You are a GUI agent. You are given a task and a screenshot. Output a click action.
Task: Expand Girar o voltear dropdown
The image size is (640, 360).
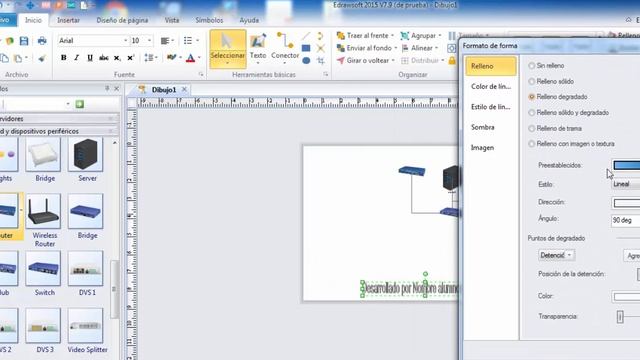pyautogui.click(x=393, y=60)
